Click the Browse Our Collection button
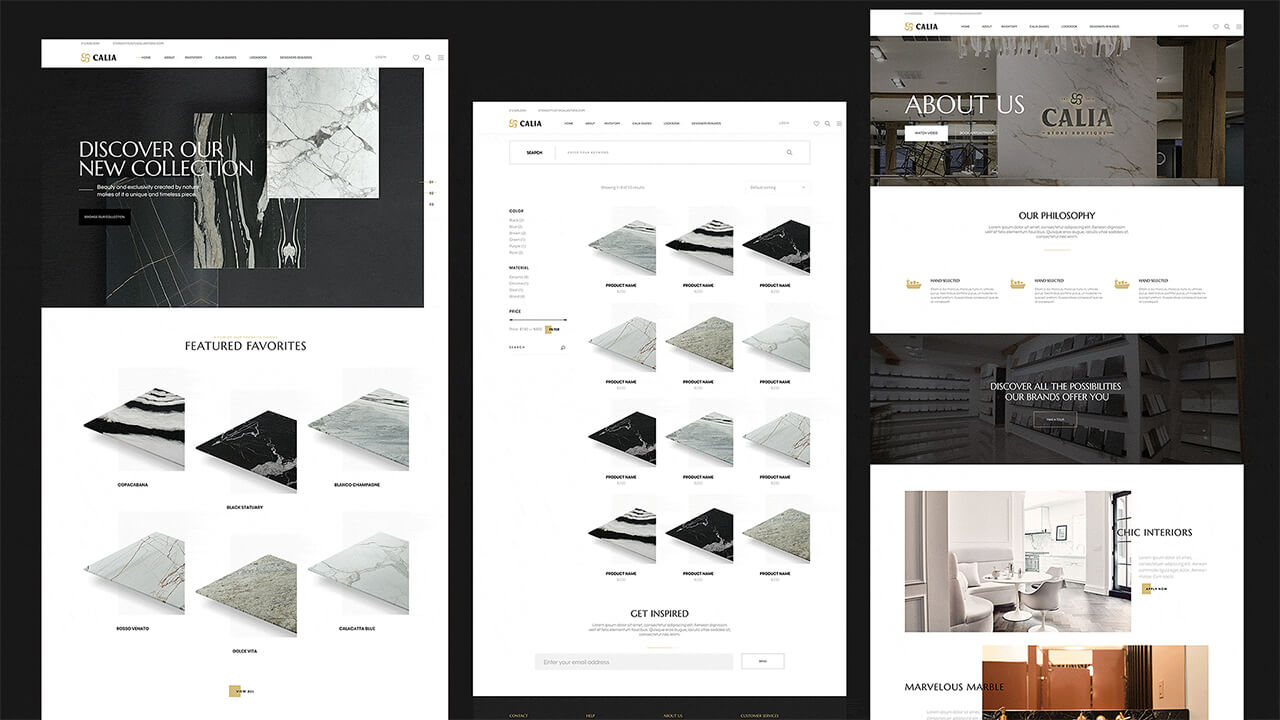The image size is (1280, 720). (x=104, y=217)
